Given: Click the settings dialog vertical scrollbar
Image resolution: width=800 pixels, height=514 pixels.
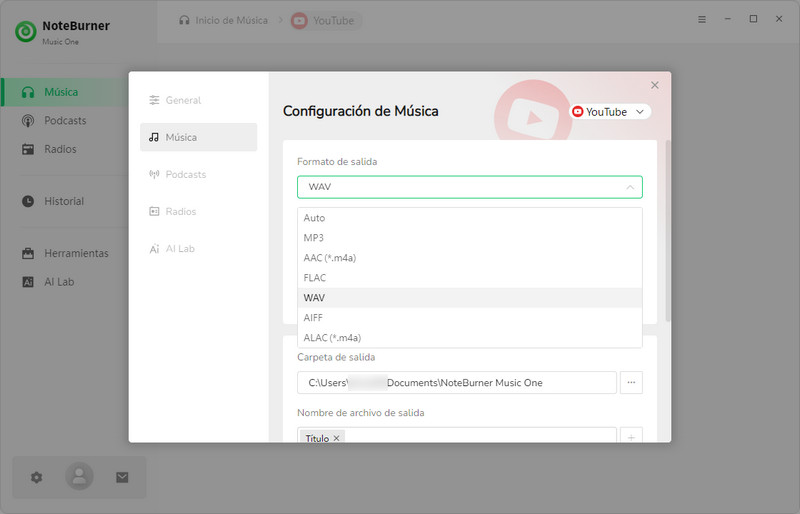Looking at the screenshot, I should coord(668,231).
